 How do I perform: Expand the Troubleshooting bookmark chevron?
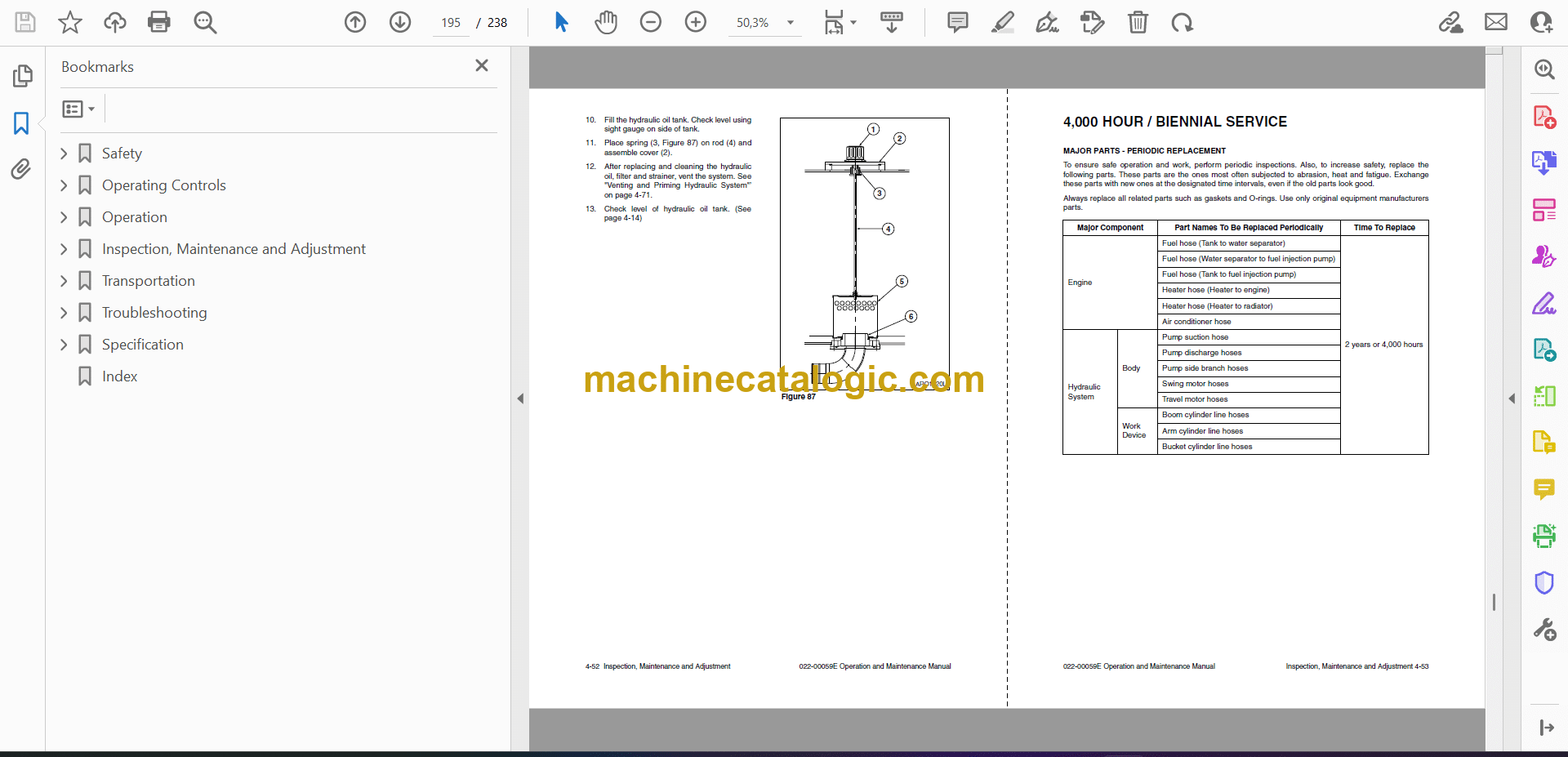click(64, 313)
